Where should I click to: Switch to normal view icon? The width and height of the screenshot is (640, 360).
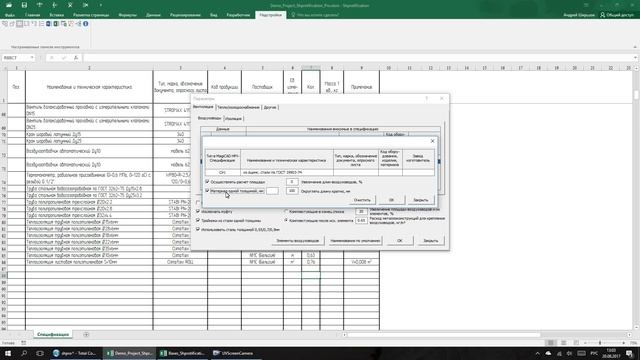coord(551,343)
